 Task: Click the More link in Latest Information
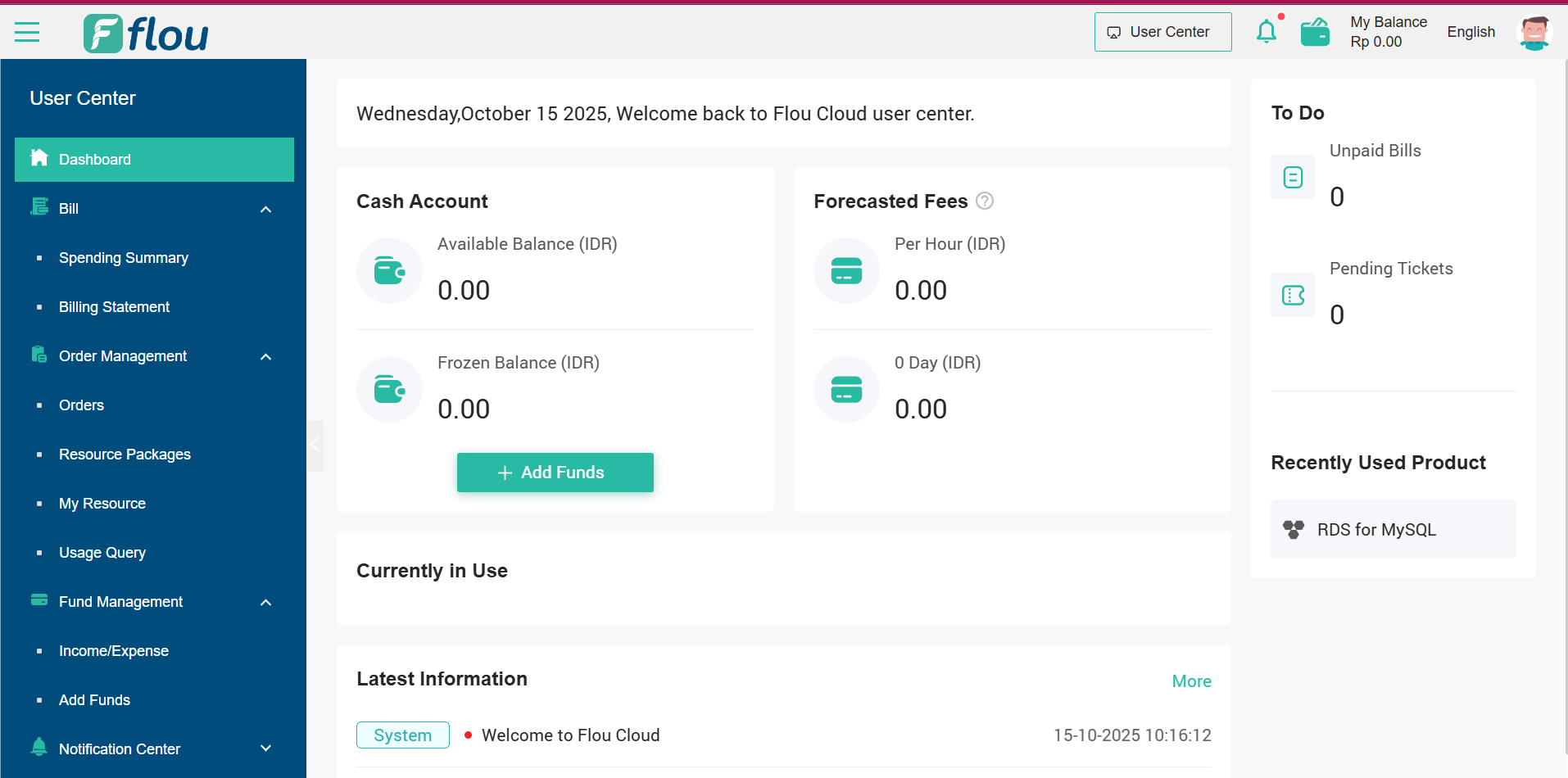[1190, 681]
